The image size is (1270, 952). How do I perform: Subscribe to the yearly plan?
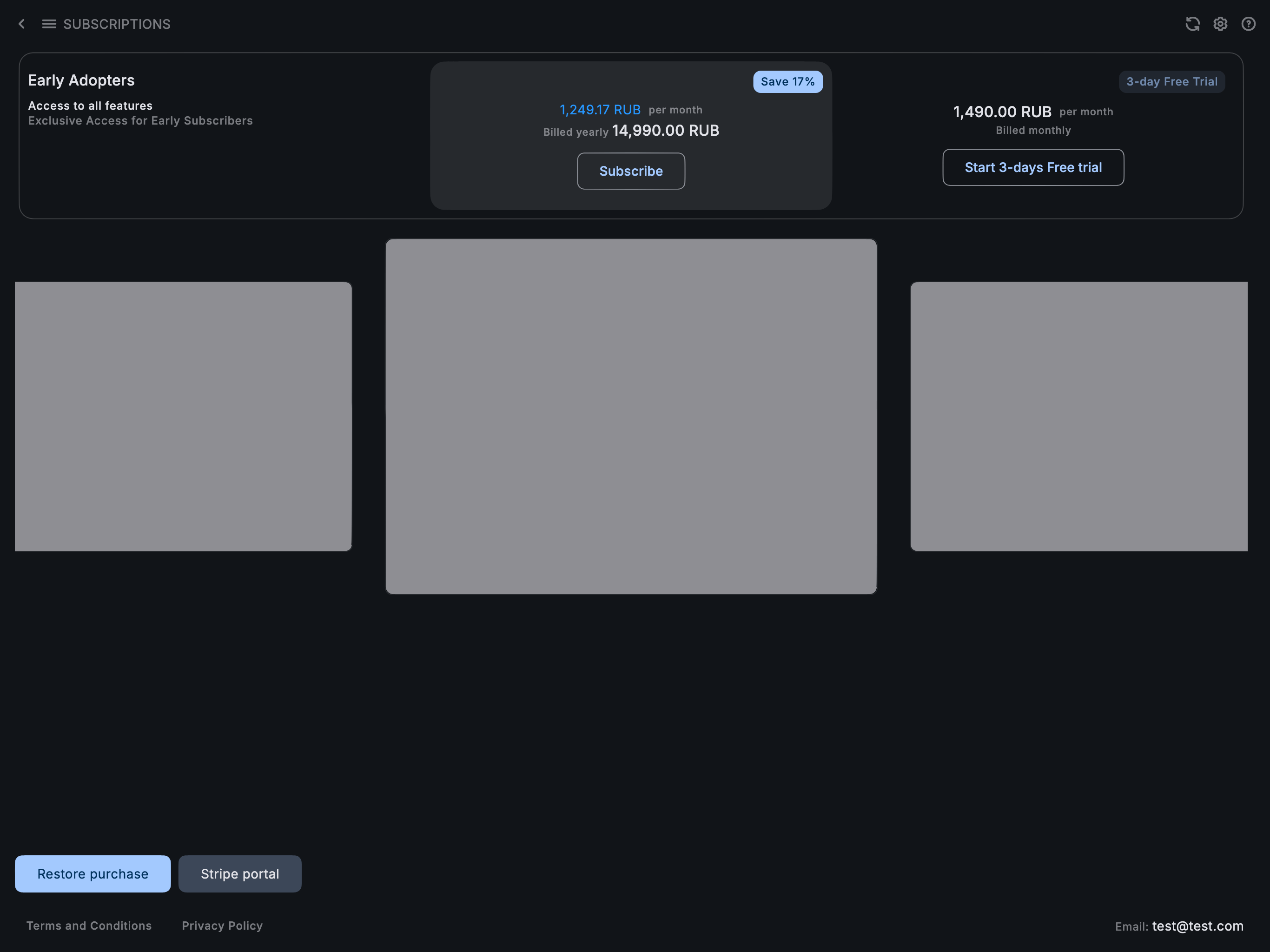point(631,171)
